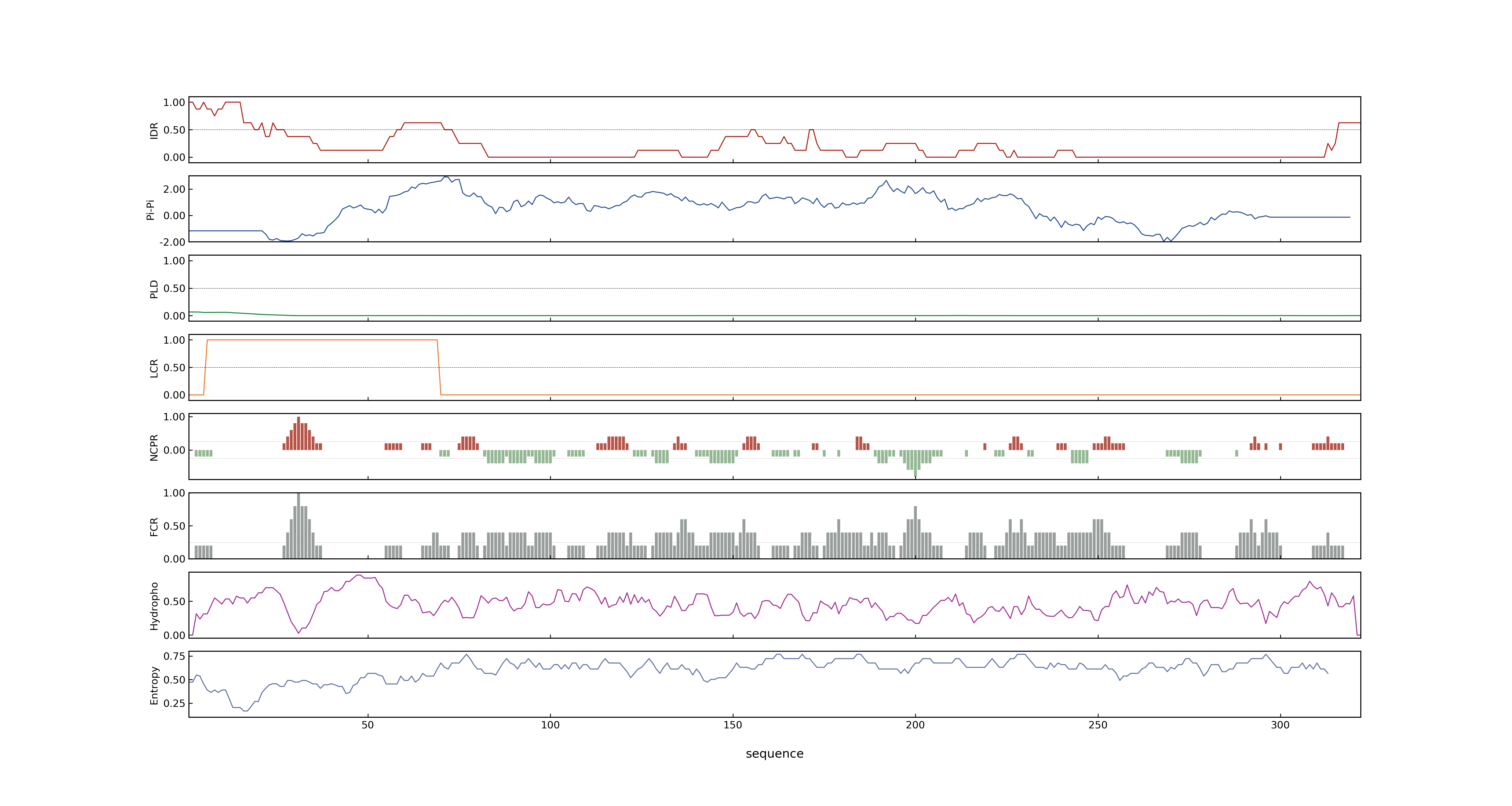Click the deepest green NCPR bar
Viewport: 1512px width, 806px height.
(x=915, y=463)
